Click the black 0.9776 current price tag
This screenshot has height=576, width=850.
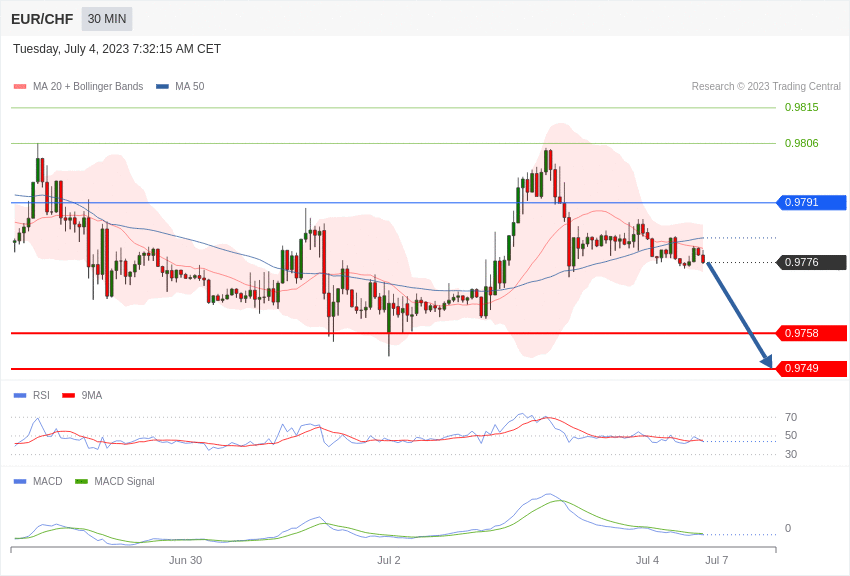pyautogui.click(x=812, y=262)
